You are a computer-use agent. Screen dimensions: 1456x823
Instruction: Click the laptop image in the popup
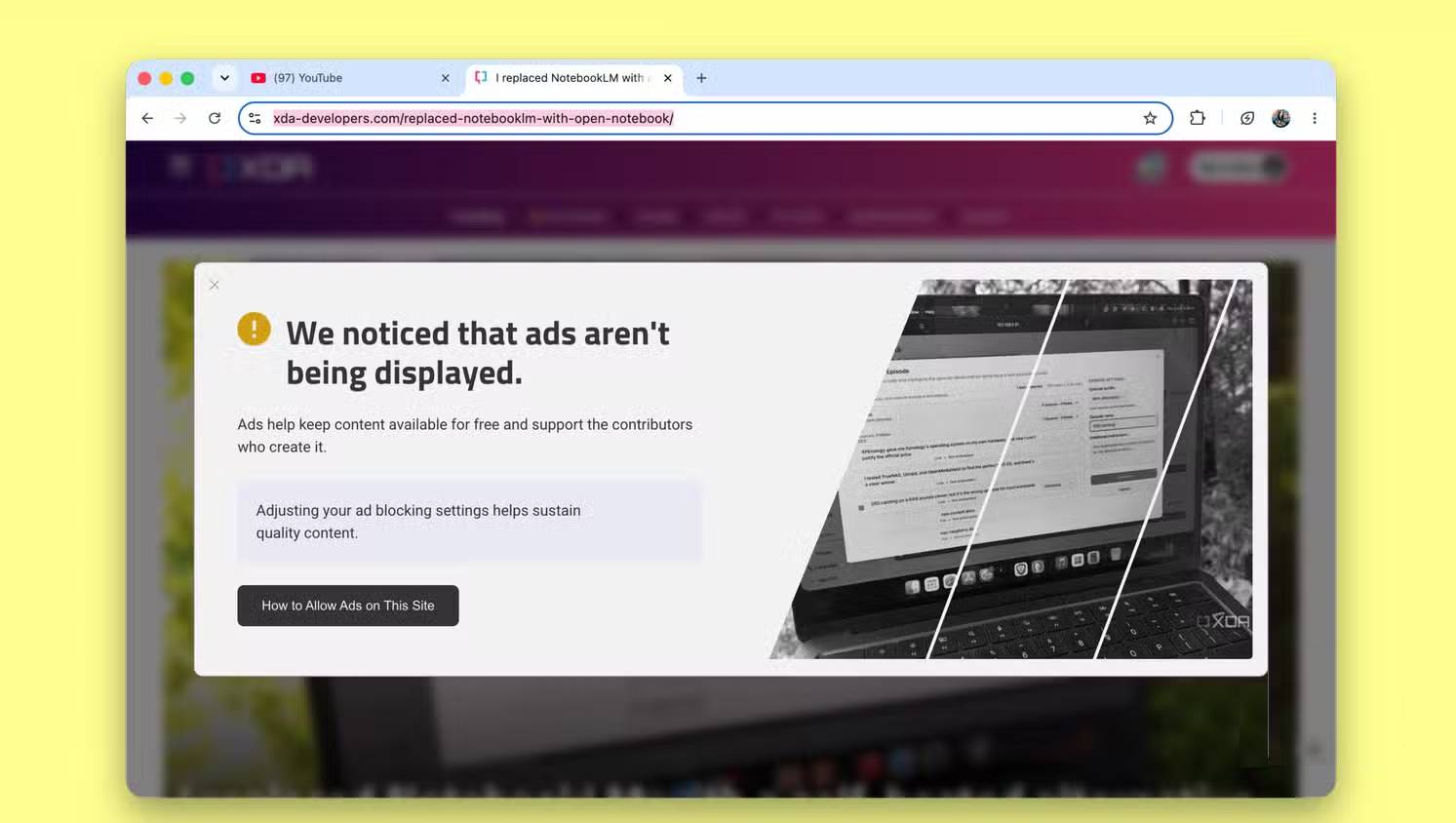pos(1010,469)
